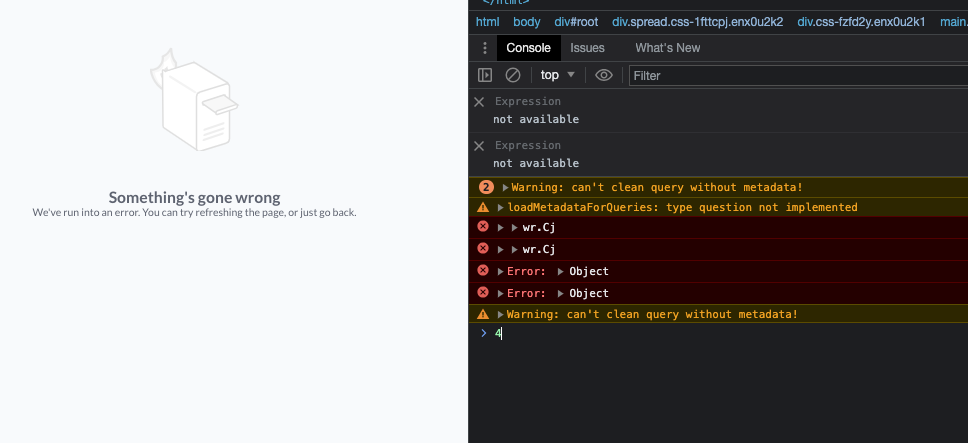Select div#root in the breadcrumb
Screen dimensions: 968x443
tap(576, 22)
